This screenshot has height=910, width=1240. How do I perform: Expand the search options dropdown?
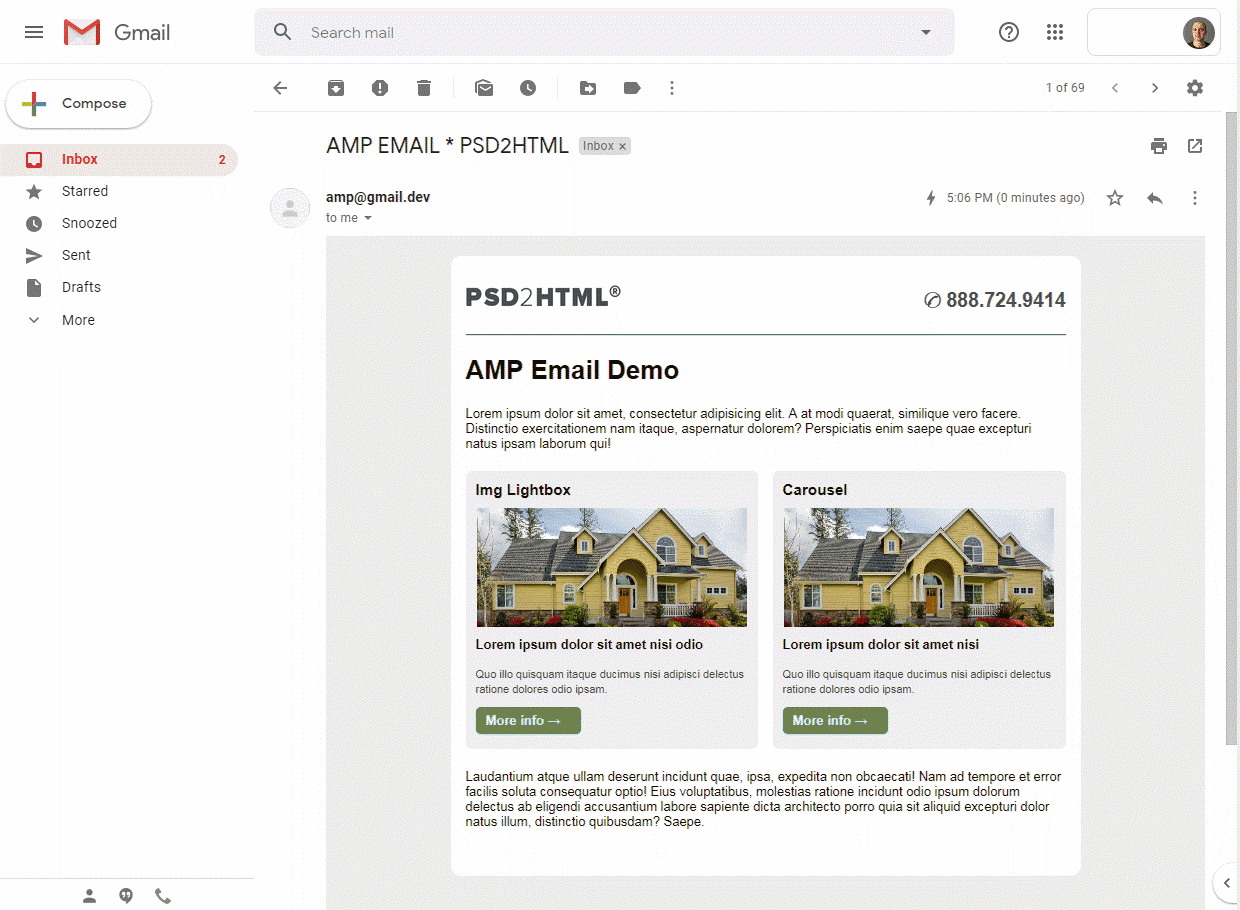click(x=926, y=31)
